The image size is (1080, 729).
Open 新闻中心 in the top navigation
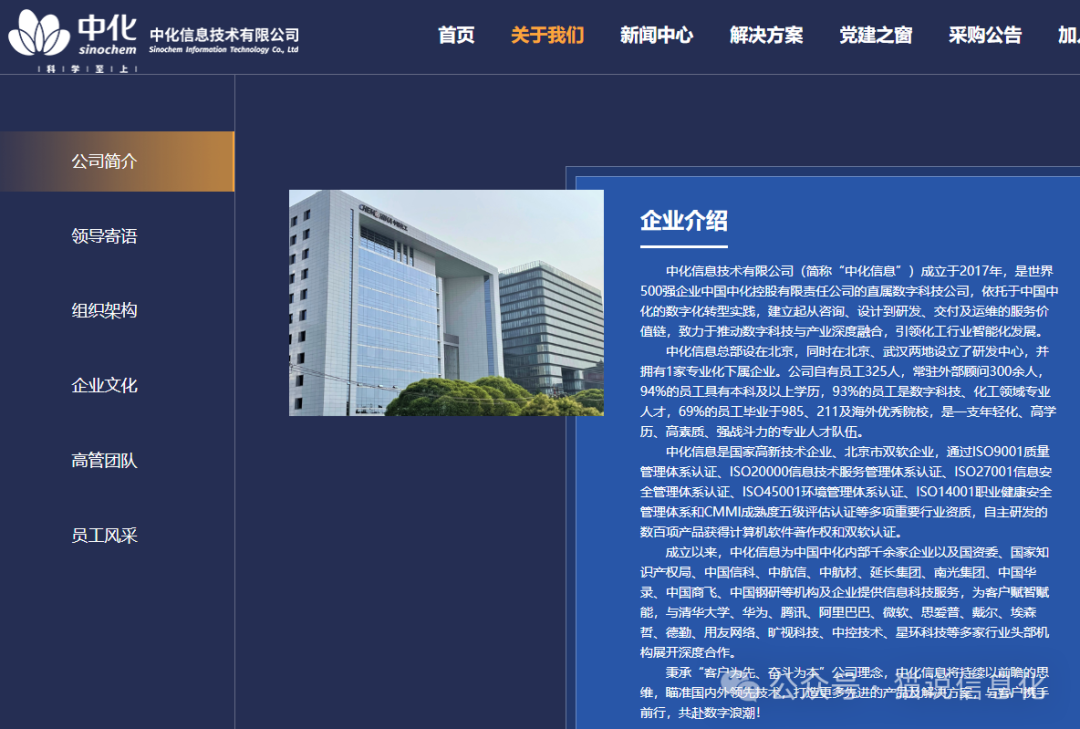[x=656, y=35]
